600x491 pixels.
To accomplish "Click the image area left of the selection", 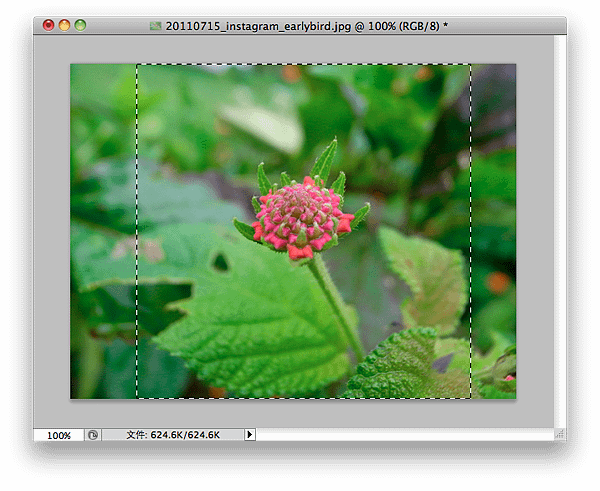I will 103,231.
